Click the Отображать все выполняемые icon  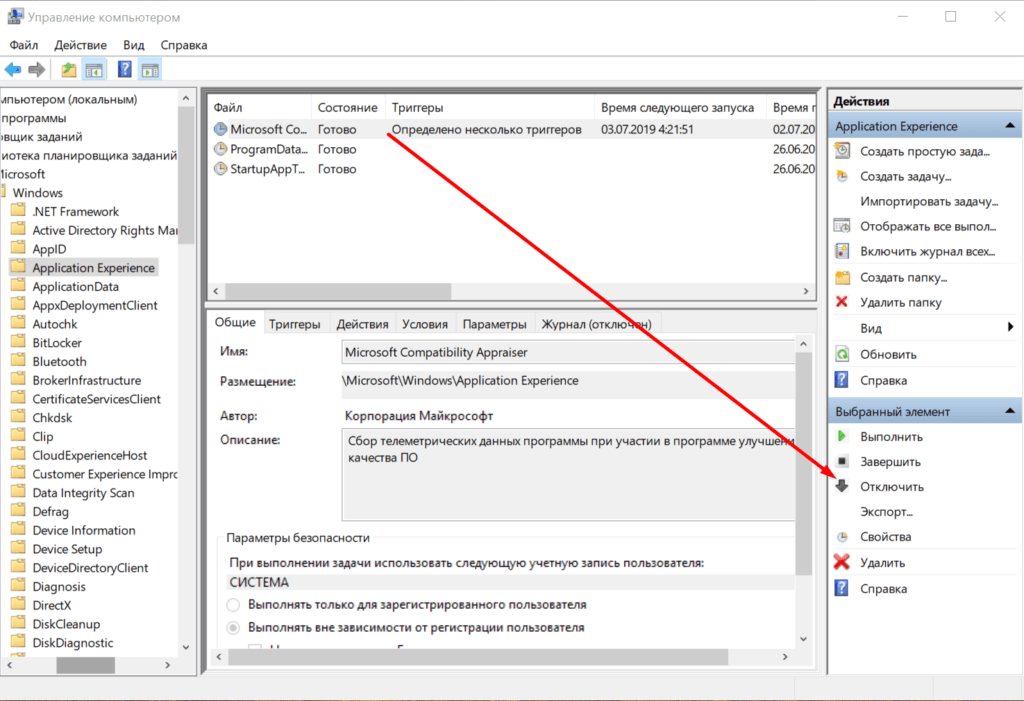click(842, 226)
